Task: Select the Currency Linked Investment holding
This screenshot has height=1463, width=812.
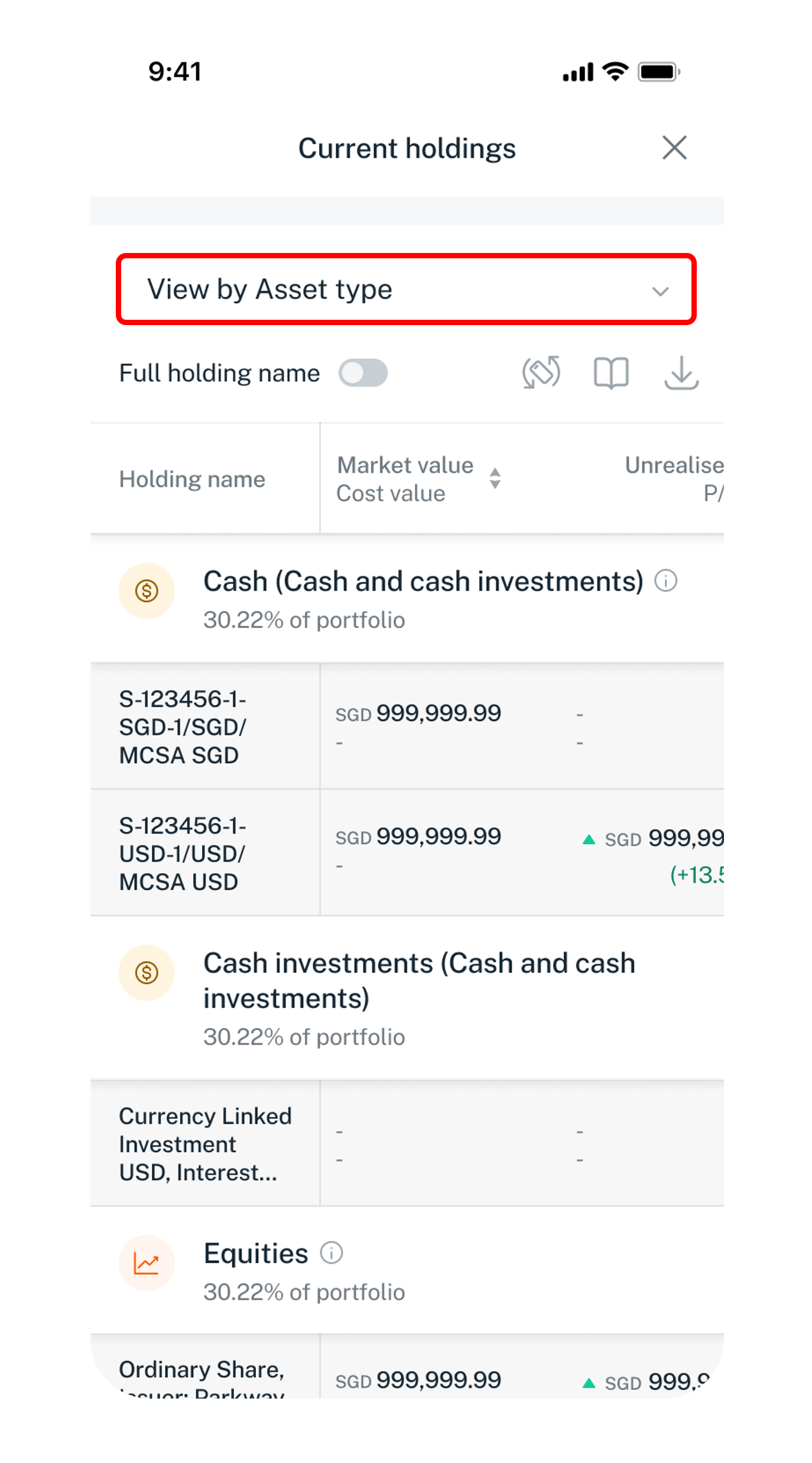Action: (204, 1144)
